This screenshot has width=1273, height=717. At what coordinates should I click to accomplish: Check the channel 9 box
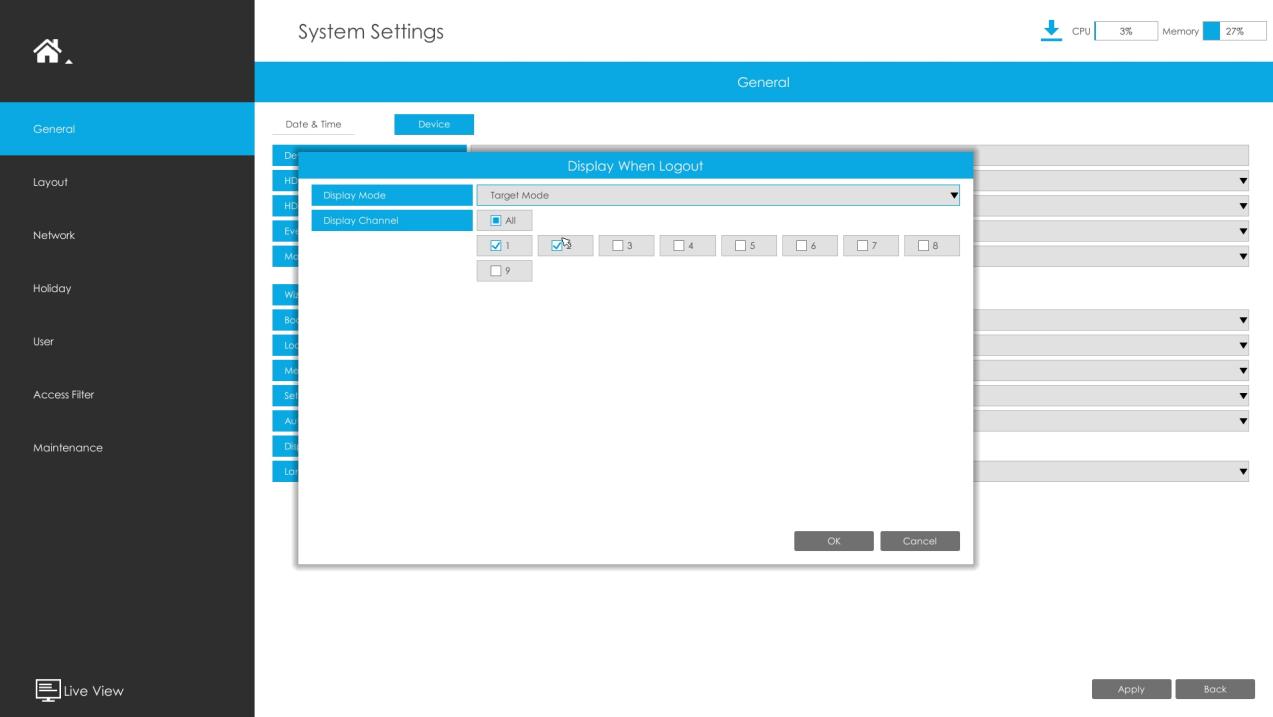click(x=496, y=270)
